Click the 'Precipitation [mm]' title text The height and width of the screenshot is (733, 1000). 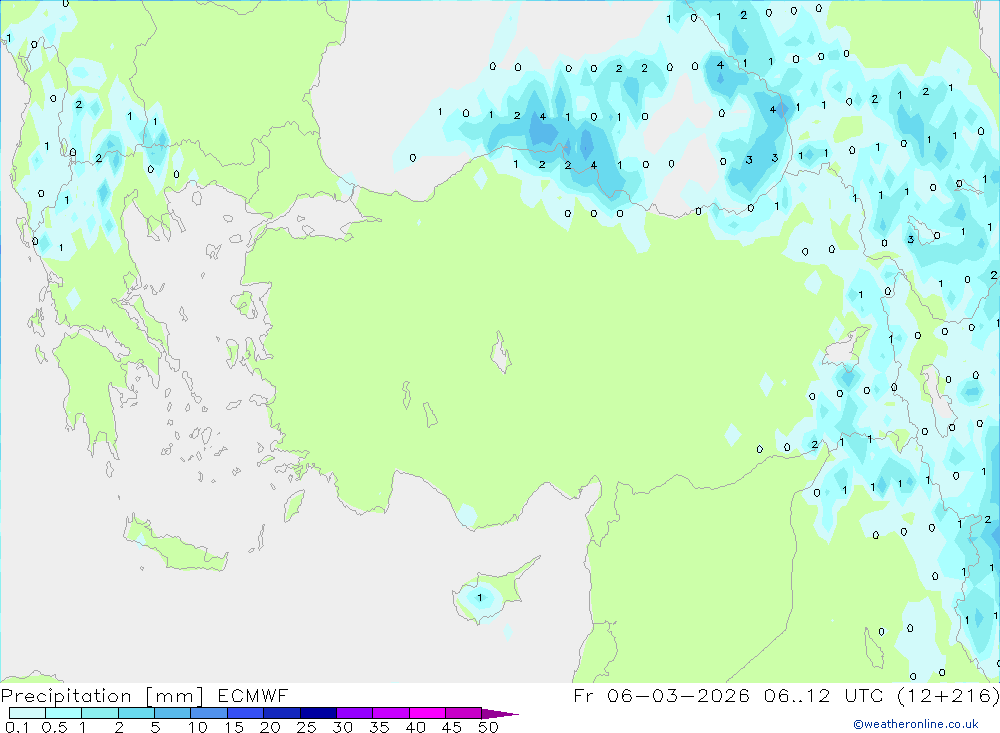[x=103, y=696]
